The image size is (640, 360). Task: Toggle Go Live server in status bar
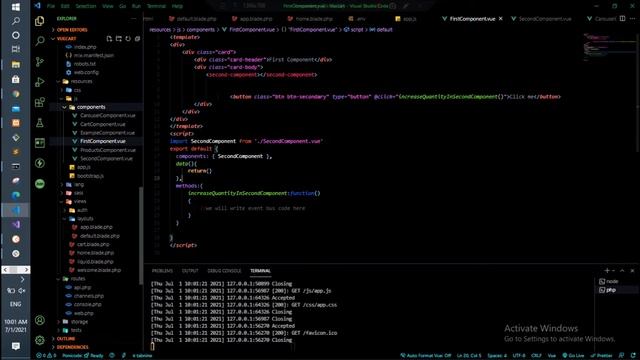click(x=573, y=356)
